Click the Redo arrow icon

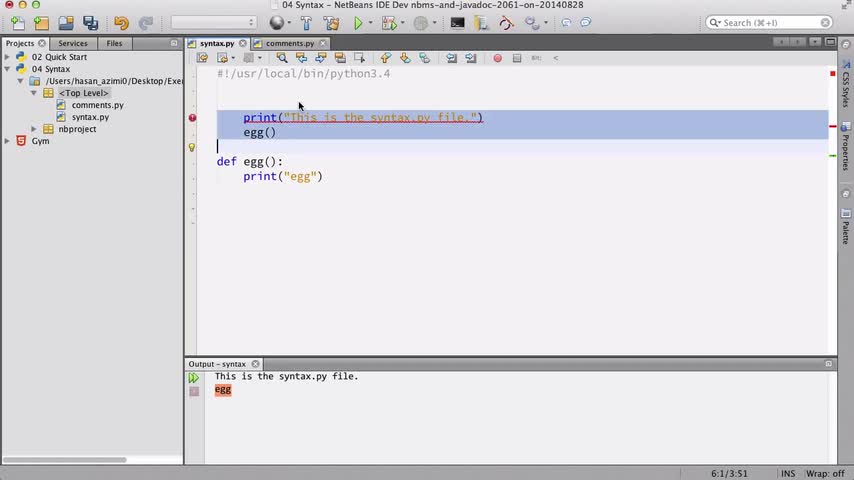tap(145, 23)
